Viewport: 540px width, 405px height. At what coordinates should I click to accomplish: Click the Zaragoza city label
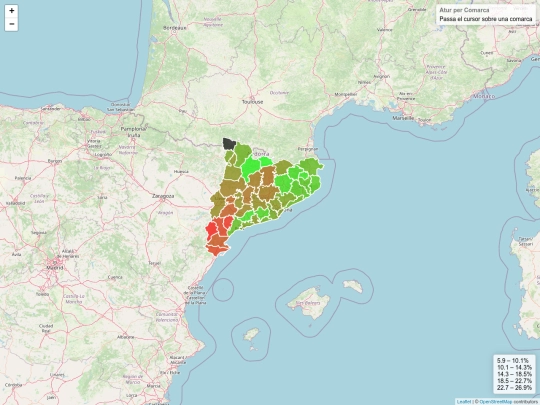163,196
